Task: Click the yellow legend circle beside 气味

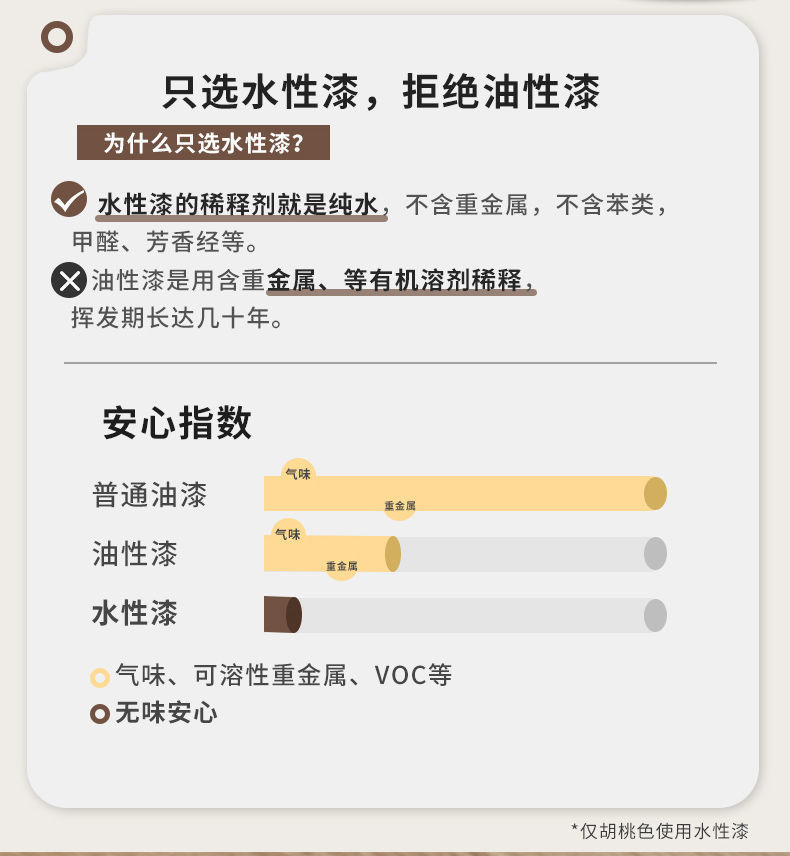Action: 100,677
